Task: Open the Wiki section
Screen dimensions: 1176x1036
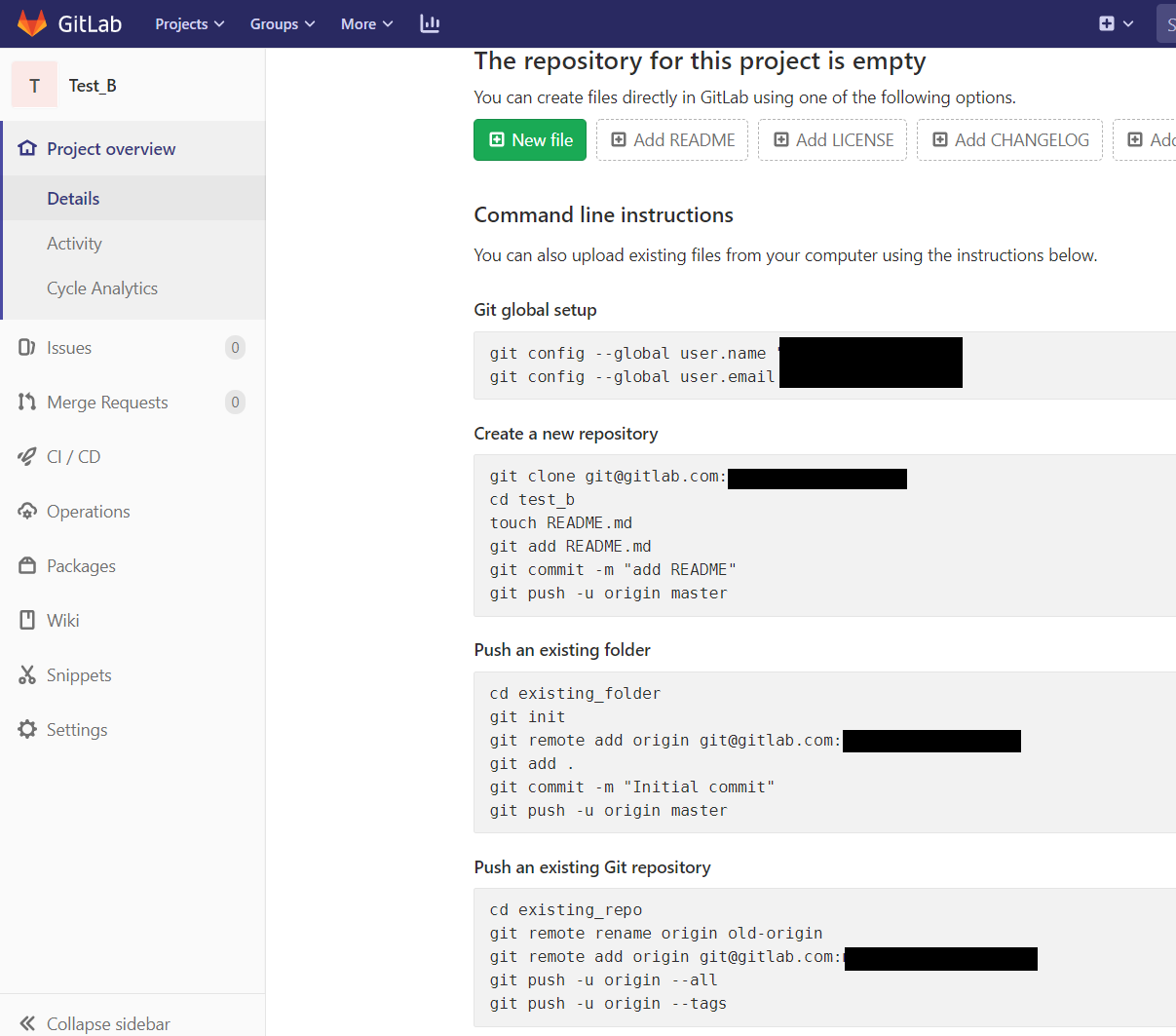Action: tap(63, 621)
